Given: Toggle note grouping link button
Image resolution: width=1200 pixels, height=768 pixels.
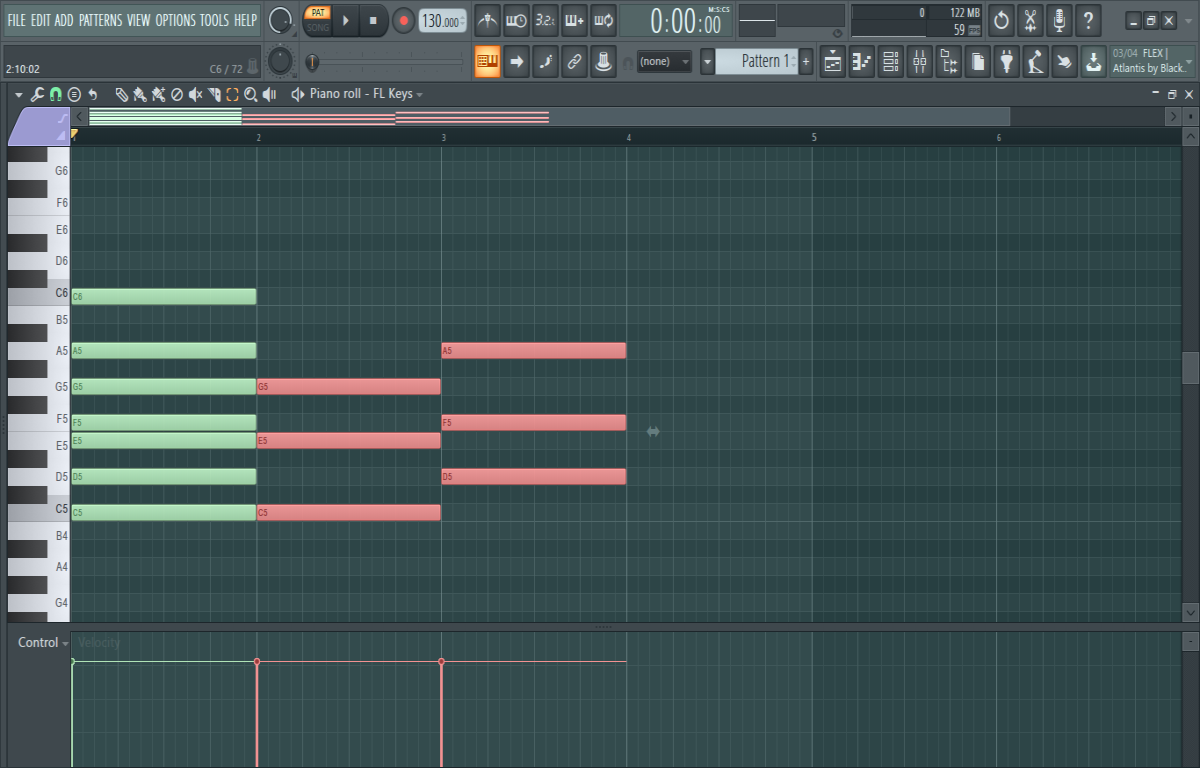Looking at the screenshot, I should coord(574,61).
